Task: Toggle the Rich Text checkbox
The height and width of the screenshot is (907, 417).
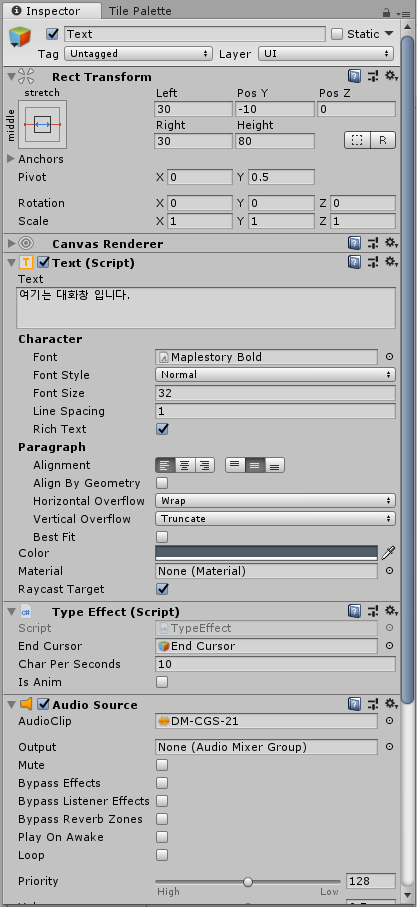Action: 162,429
